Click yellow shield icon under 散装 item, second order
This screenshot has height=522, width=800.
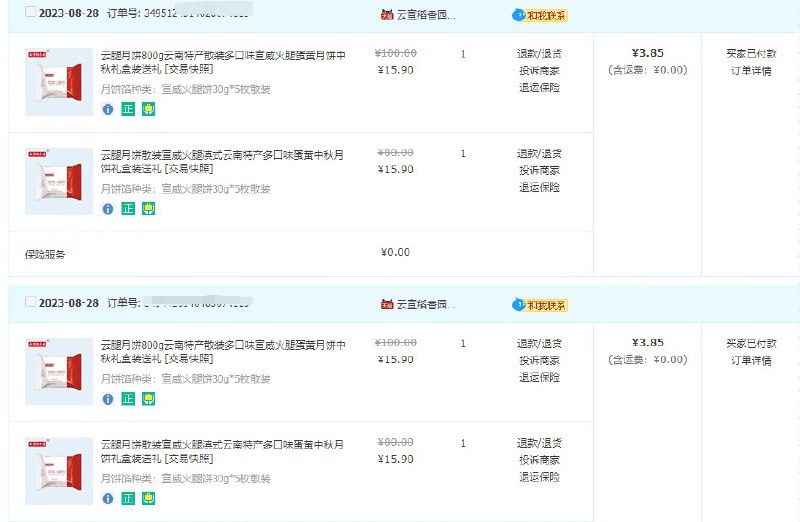click(x=148, y=499)
